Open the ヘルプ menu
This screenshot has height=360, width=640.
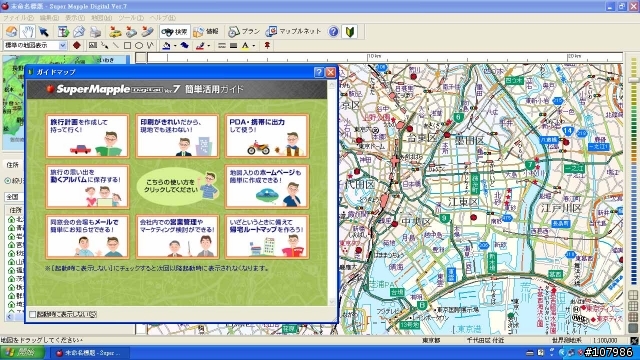163,18
